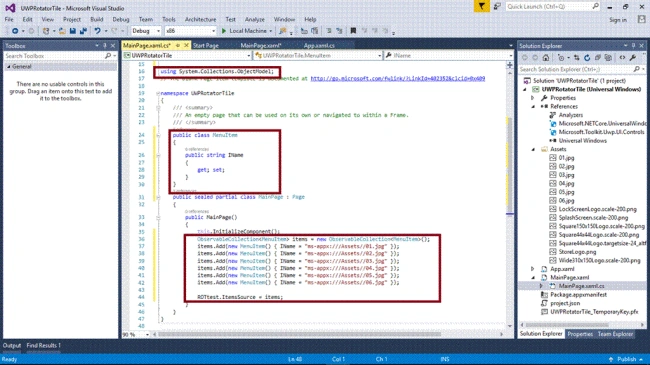This screenshot has width=650, height=365.
Task: Start debugging with the green play arrow
Action: tap(224, 31)
